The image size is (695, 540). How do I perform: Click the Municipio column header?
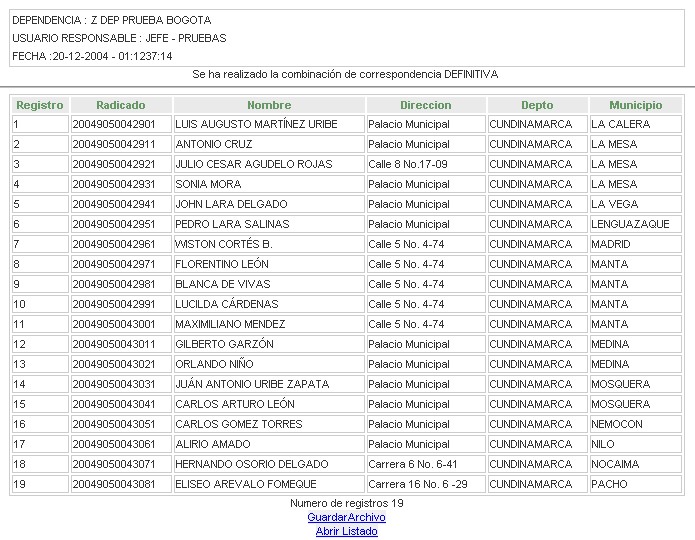coord(636,105)
